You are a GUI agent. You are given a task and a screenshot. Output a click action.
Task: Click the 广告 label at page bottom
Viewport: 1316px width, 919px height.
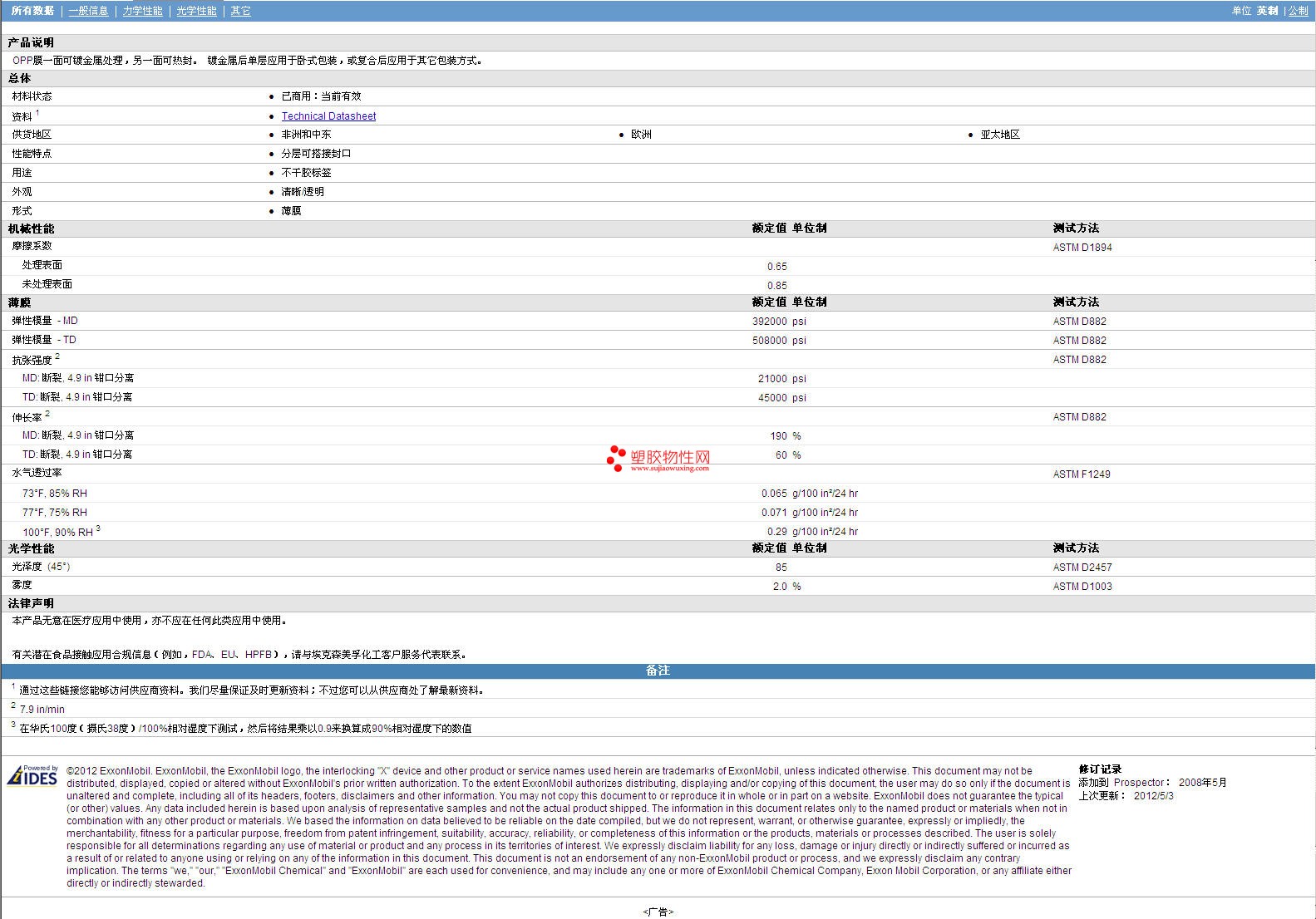click(x=658, y=912)
